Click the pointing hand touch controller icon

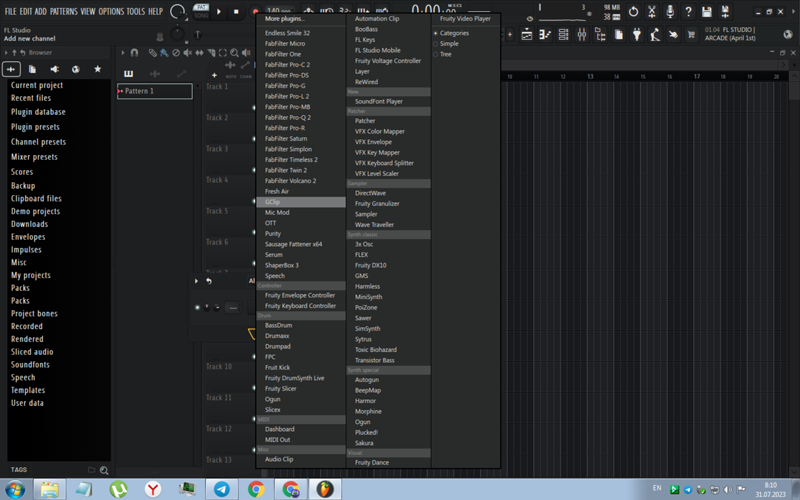(x=673, y=35)
